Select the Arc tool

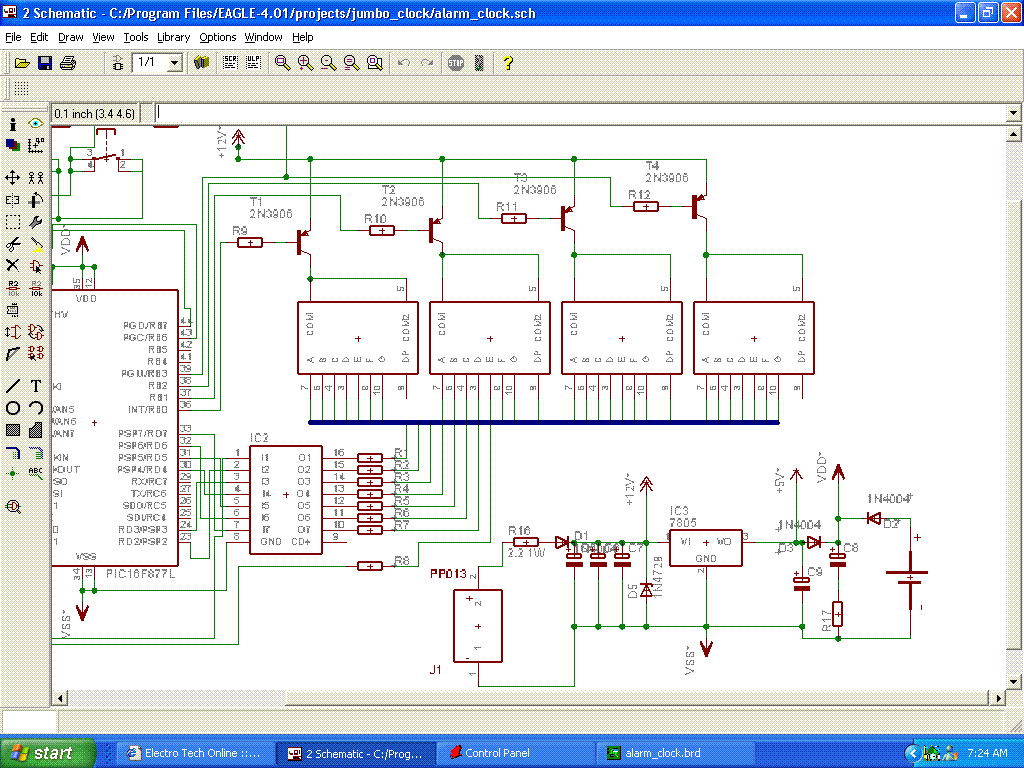coord(36,408)
